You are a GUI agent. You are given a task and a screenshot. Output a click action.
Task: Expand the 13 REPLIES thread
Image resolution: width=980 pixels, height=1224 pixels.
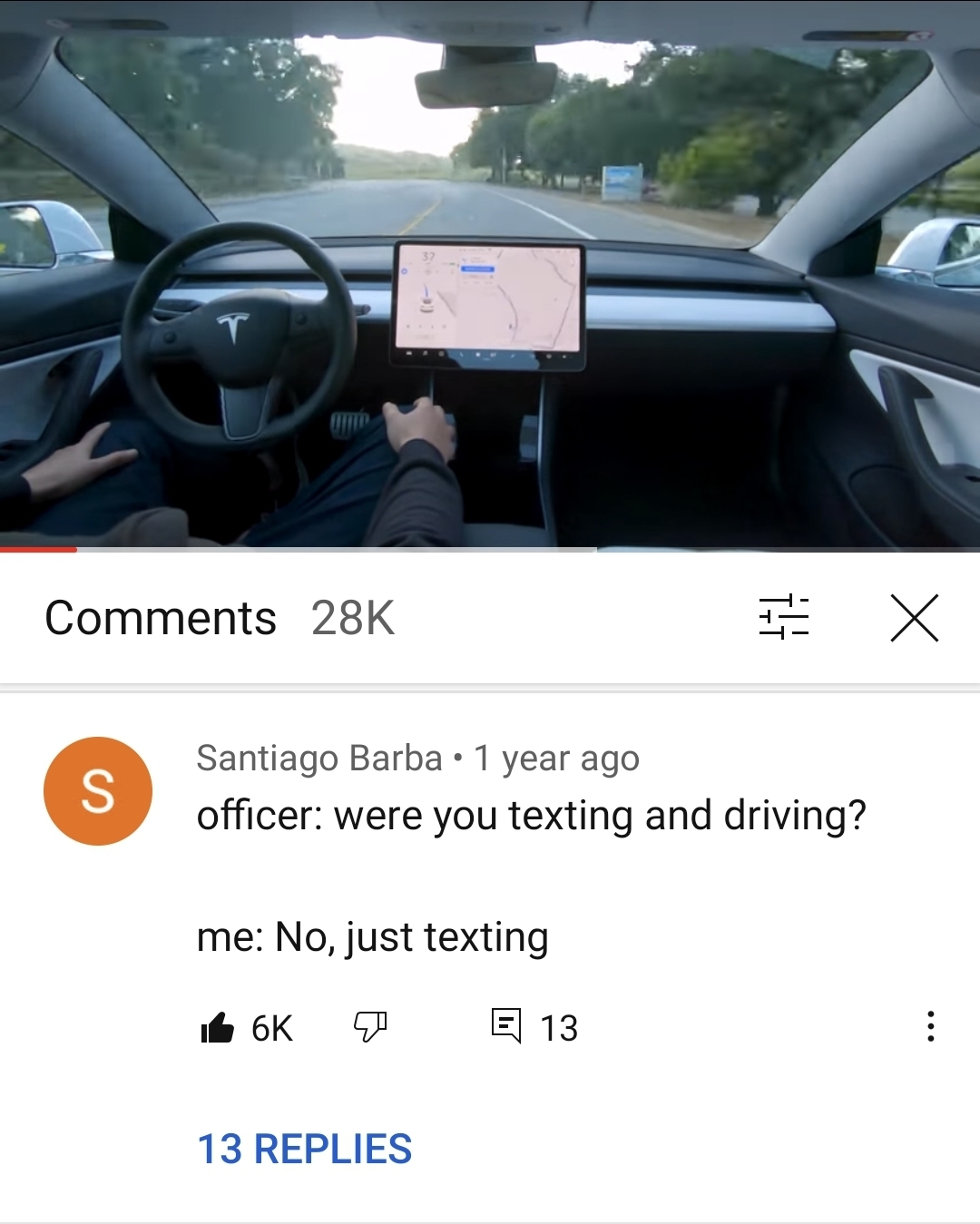pyautogui.click(x=305, y=1149)
